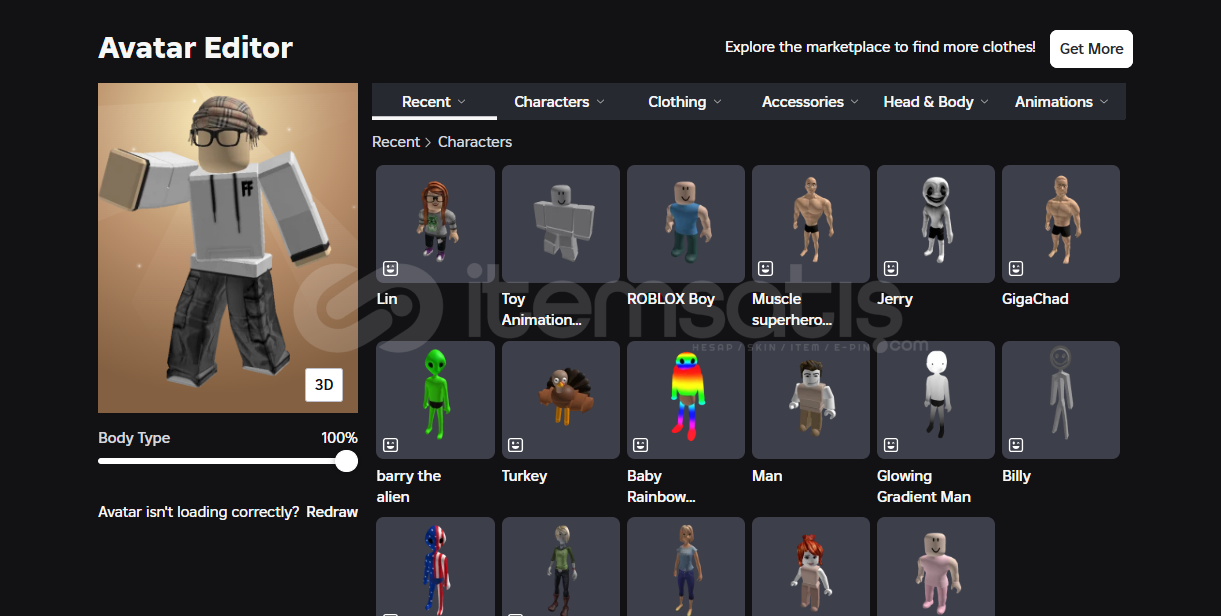Select the Toy Animation character thumbnail
Screen dimensions: 1221x616
click(561, 224)
